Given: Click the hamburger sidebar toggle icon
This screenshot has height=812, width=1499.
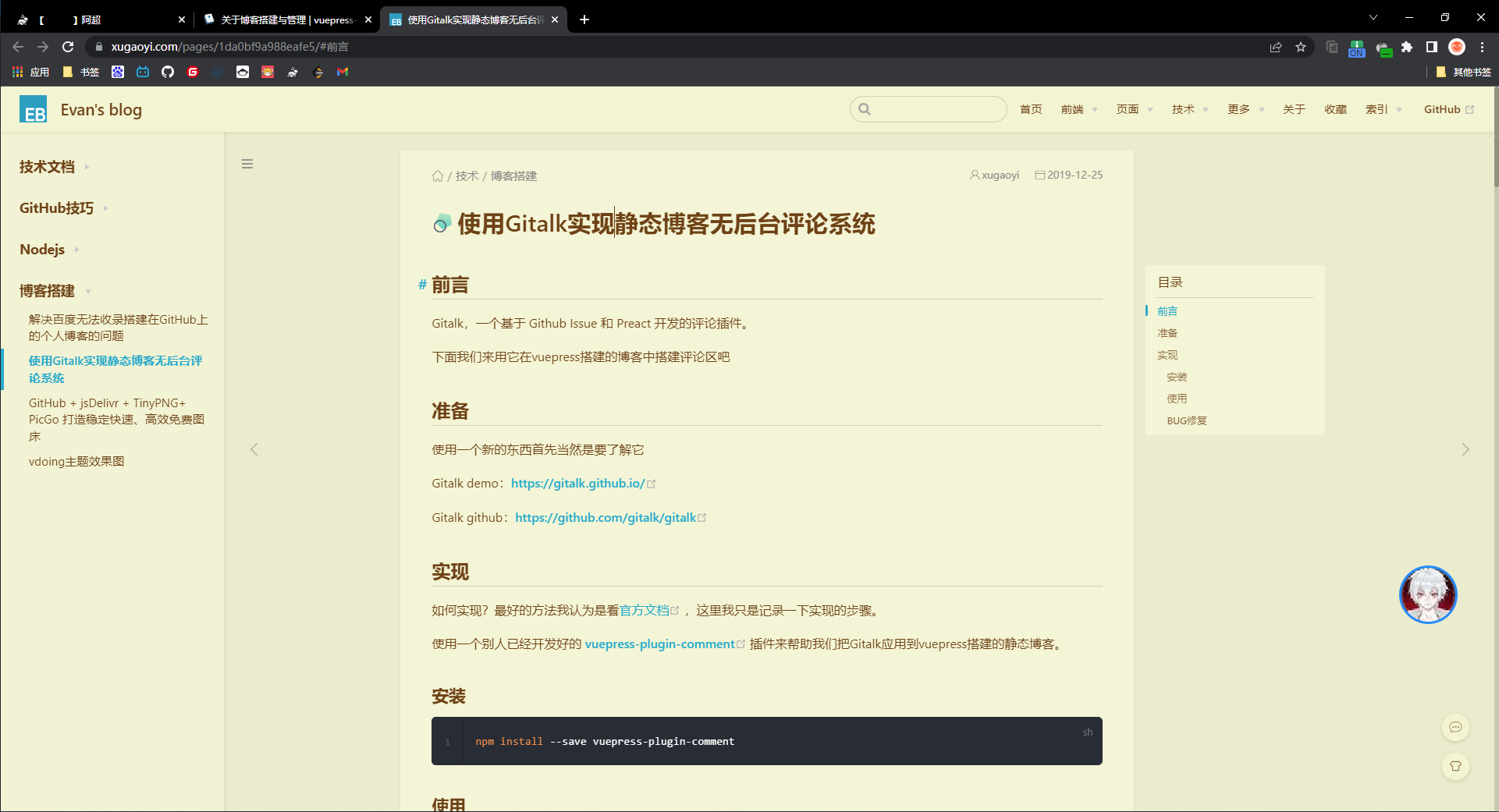Looking at the screenshot, I should (247, 164).
